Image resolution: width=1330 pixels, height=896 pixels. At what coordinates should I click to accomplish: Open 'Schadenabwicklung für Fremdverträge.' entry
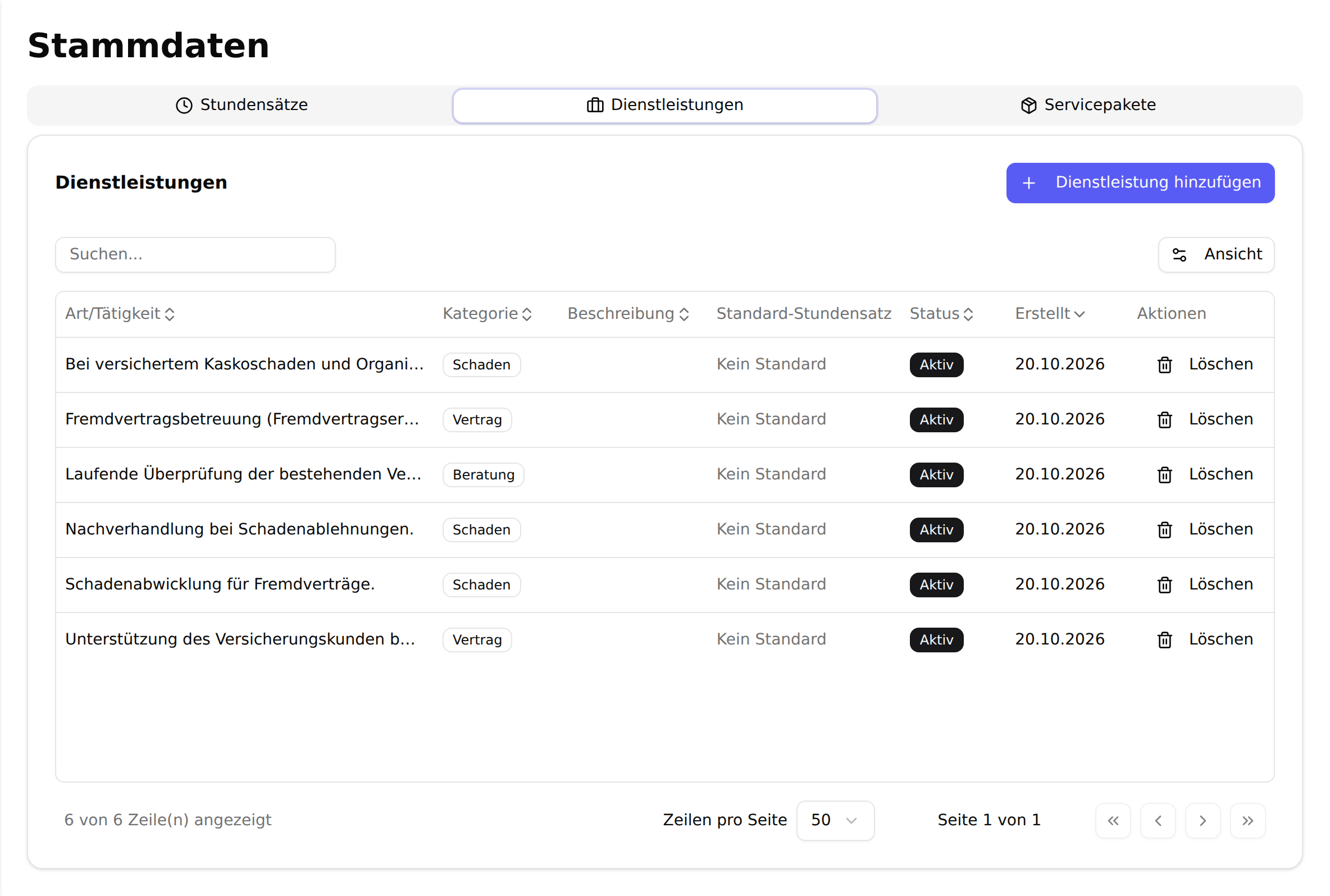click(220, 584)
